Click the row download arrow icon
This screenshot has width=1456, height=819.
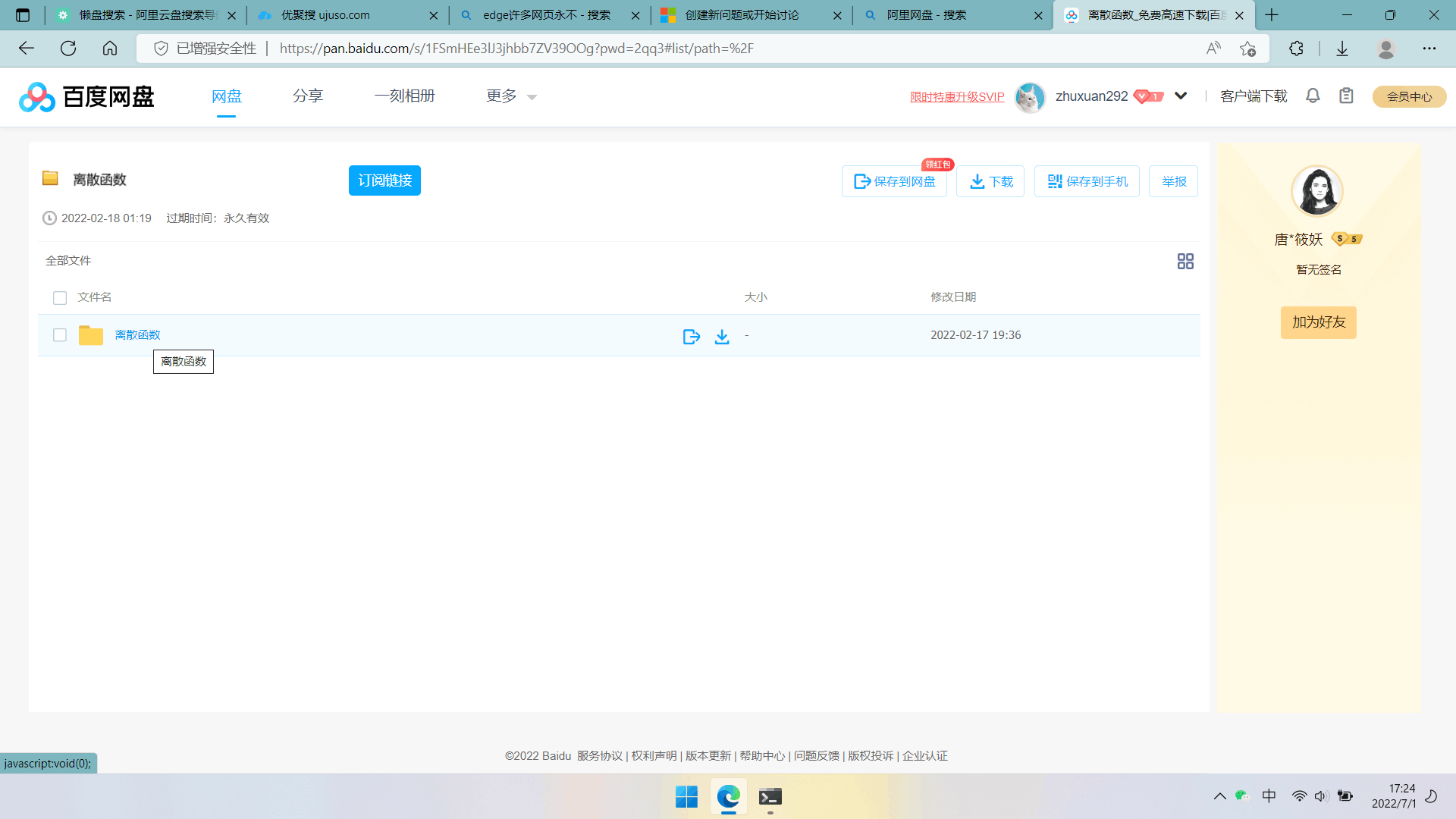point(722,336)
